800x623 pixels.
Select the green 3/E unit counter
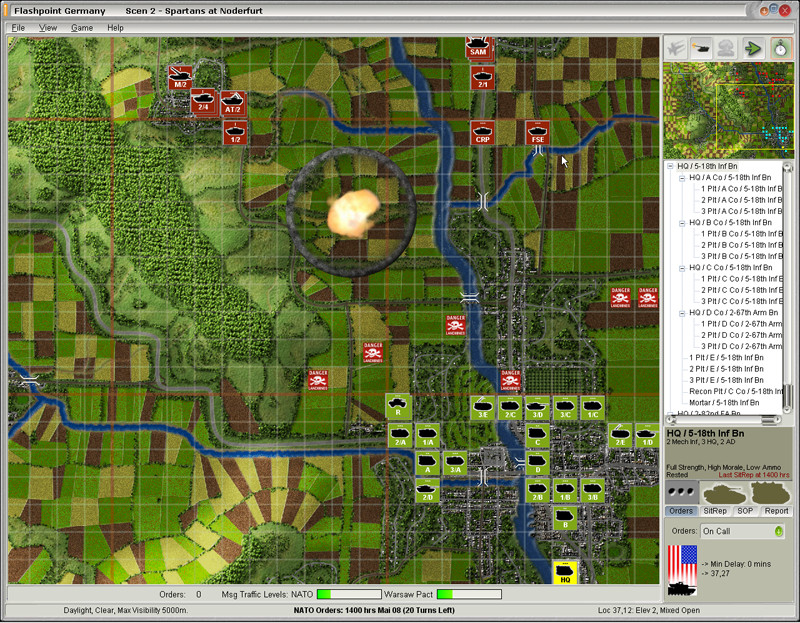point(483,408)
